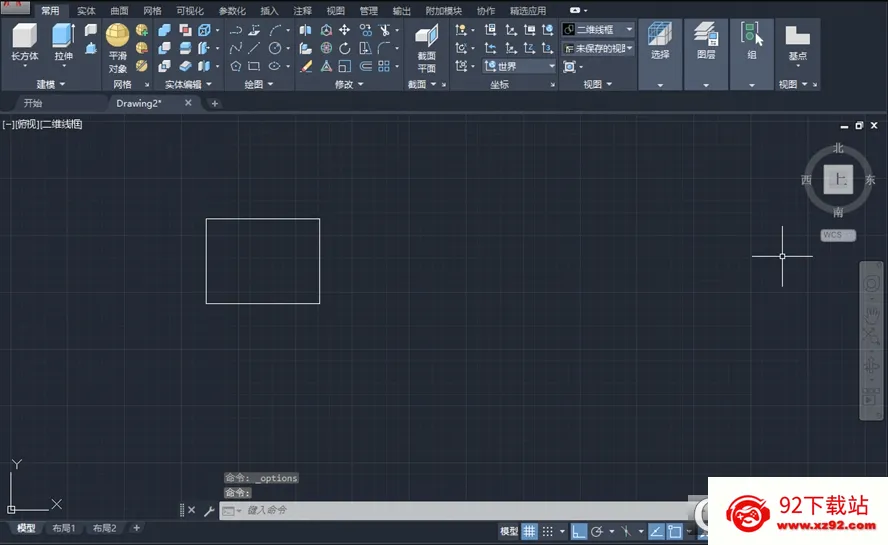
Task: Open the 布局2 layout tab
Action: [x=104, y=528]
